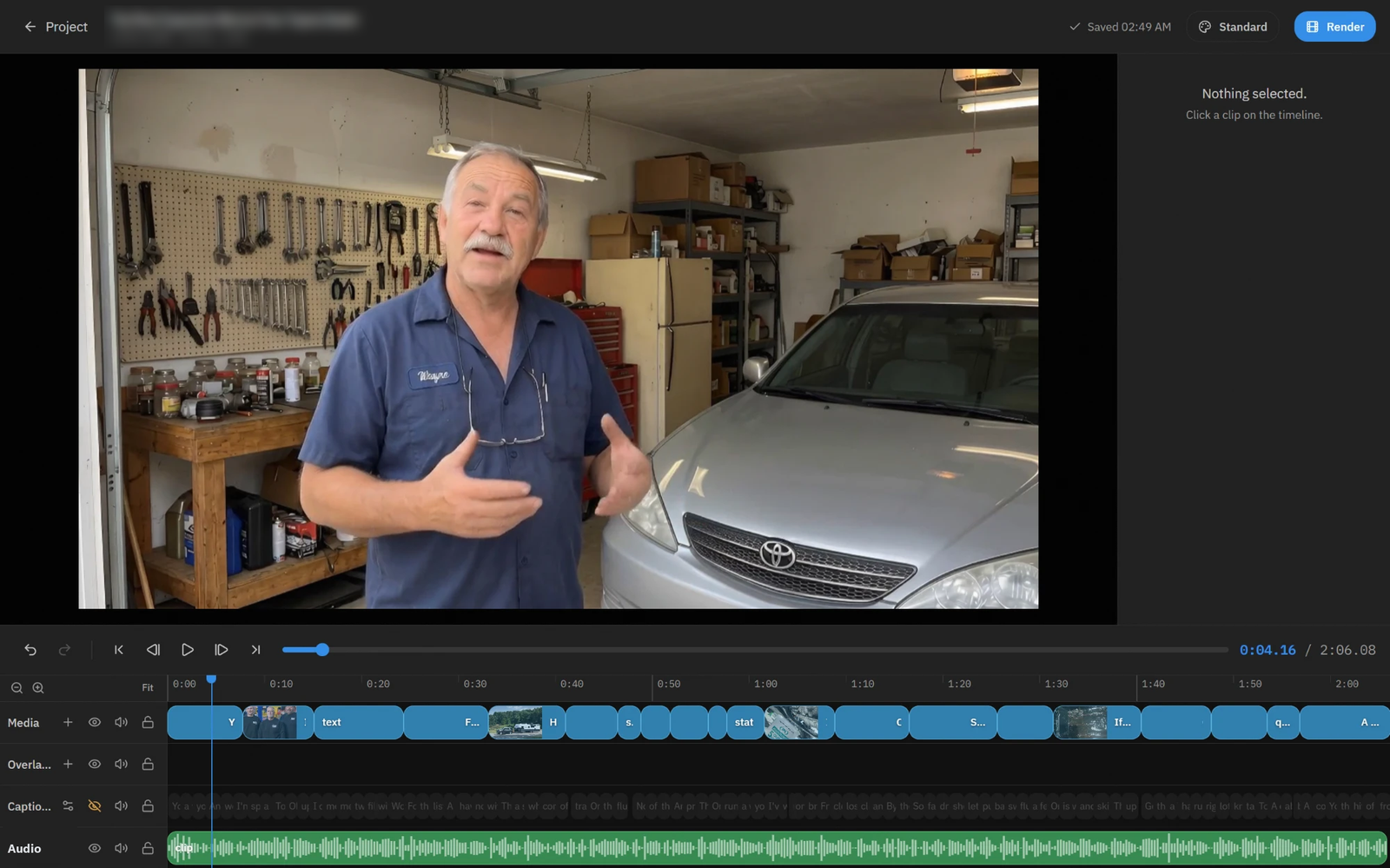
Task: Go back to Project
Action: (x=56, y=27)
